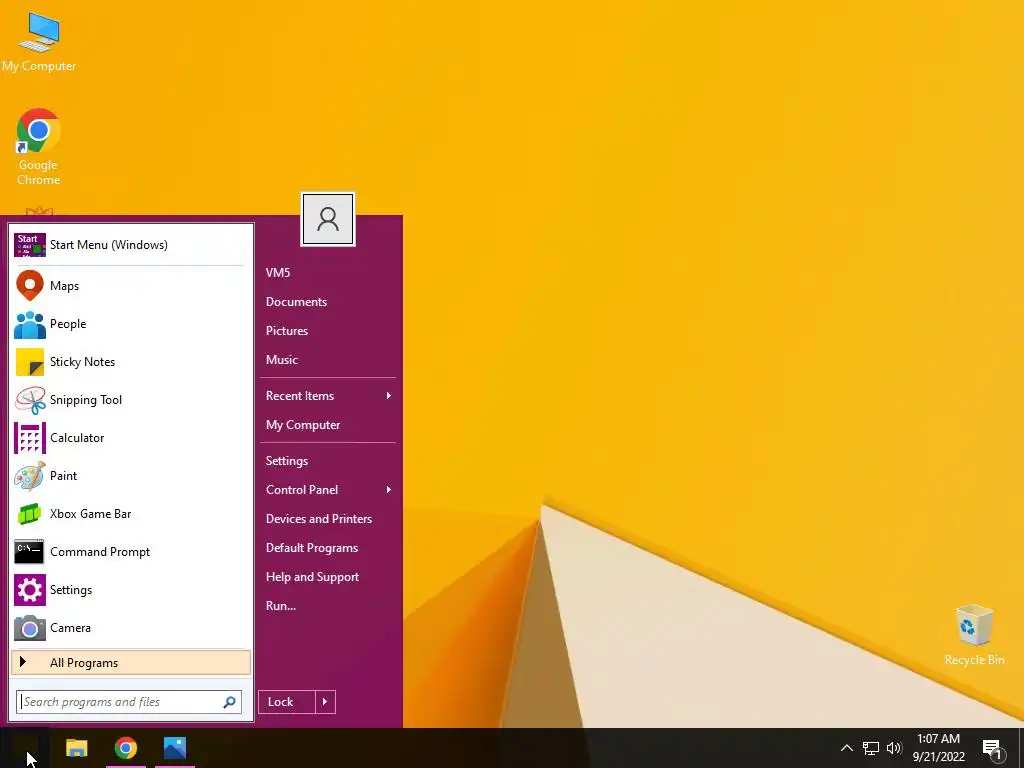This screenshot has width=1024, height=768.
Task: Open Command Prompt icon
Action: pos(30,552)
